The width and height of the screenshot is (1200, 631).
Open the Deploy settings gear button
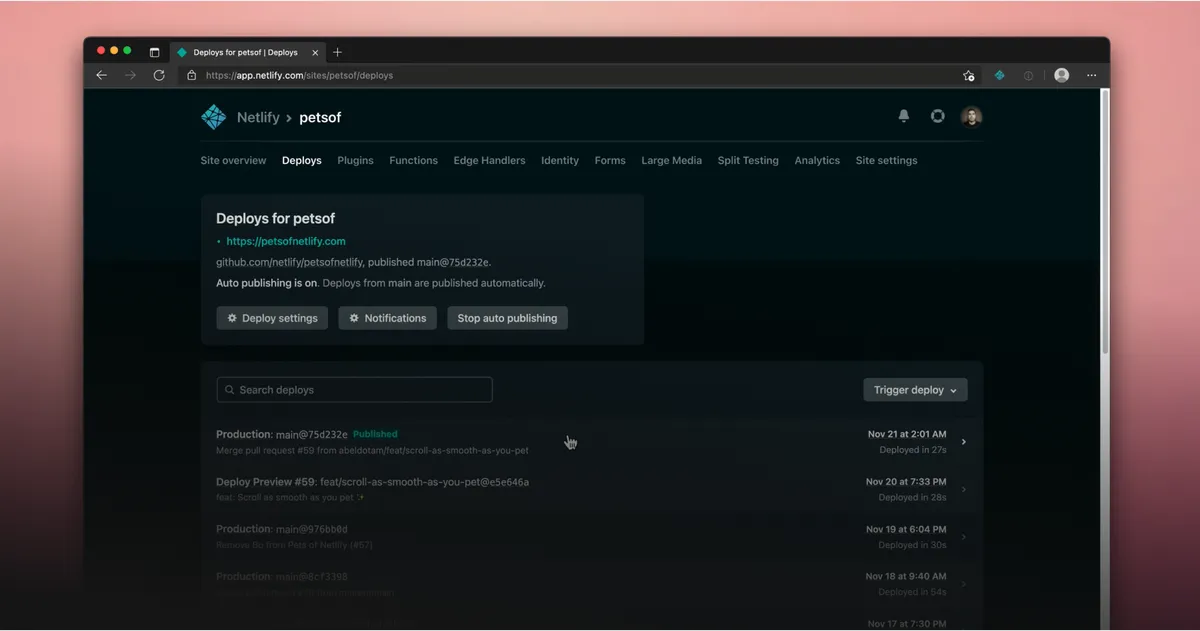coord(271,318)
